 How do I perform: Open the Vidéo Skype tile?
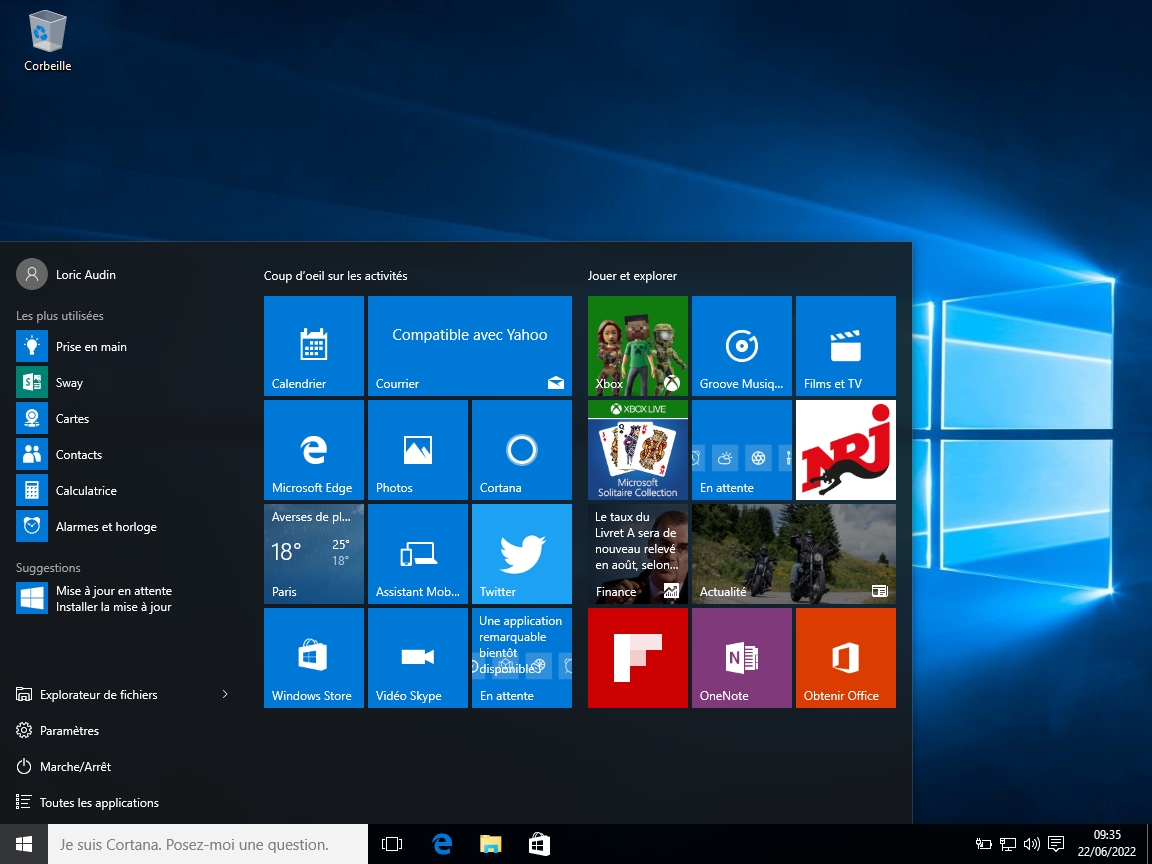pyautogui.click(x=417, y=658)
